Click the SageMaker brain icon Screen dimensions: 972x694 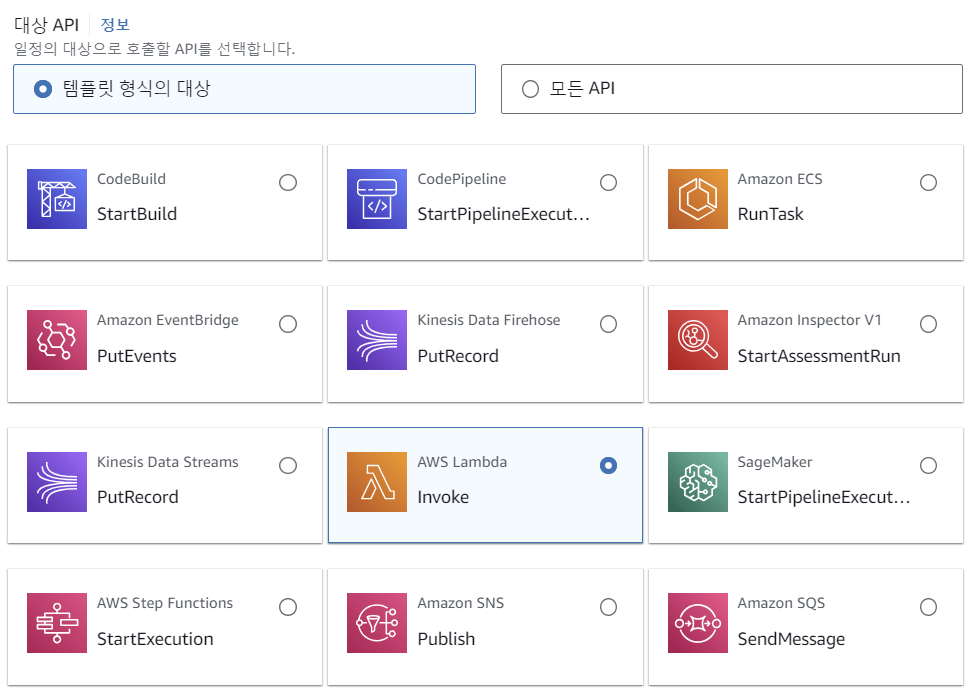698,482
